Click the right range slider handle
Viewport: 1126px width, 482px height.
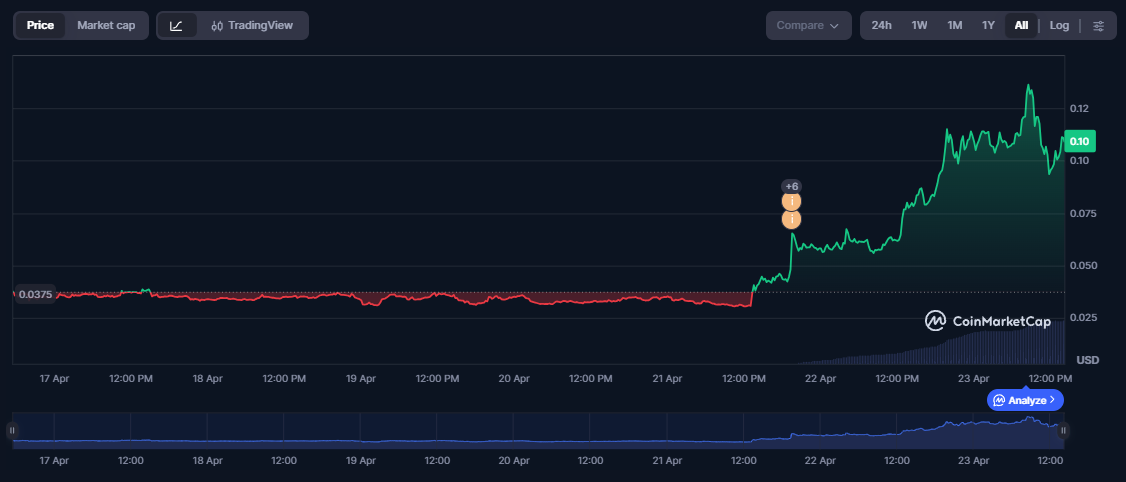click(1064, 431)
